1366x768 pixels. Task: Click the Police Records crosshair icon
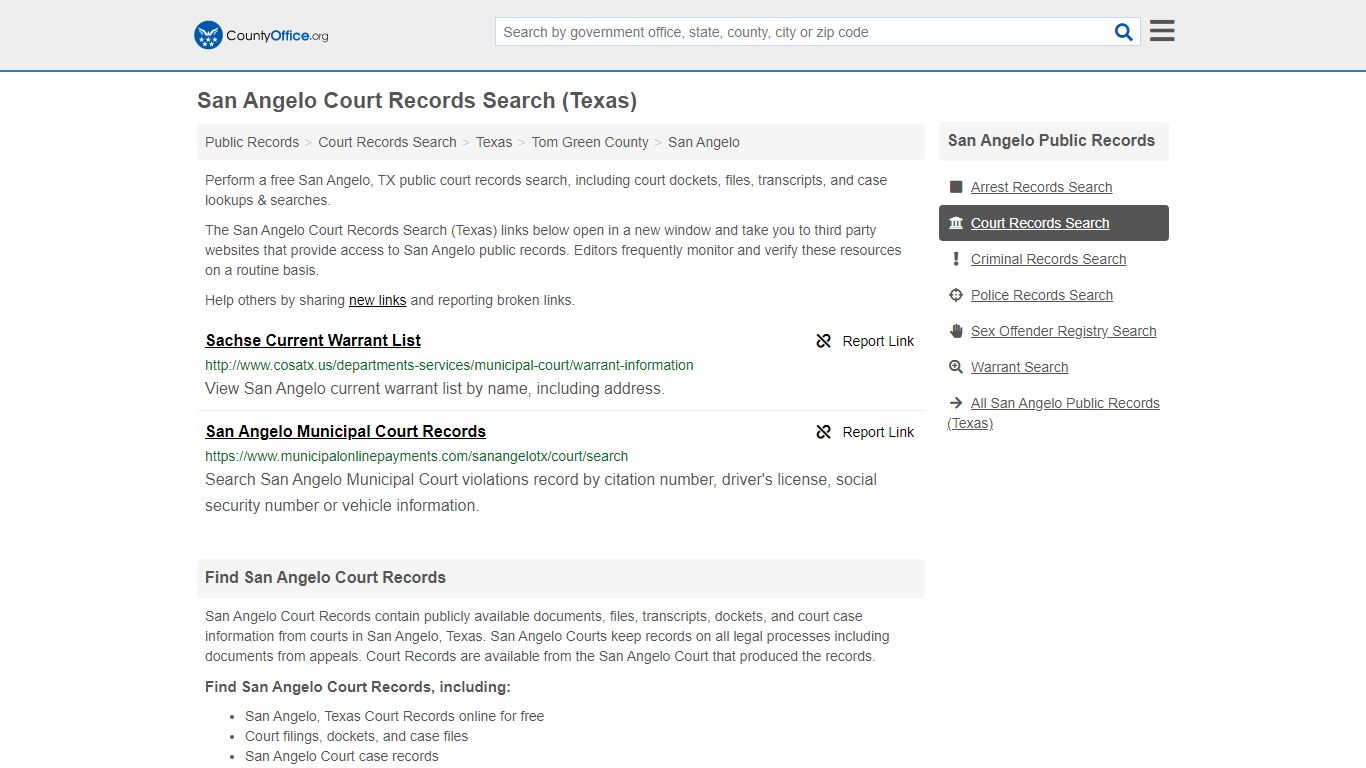pos(956,295)
